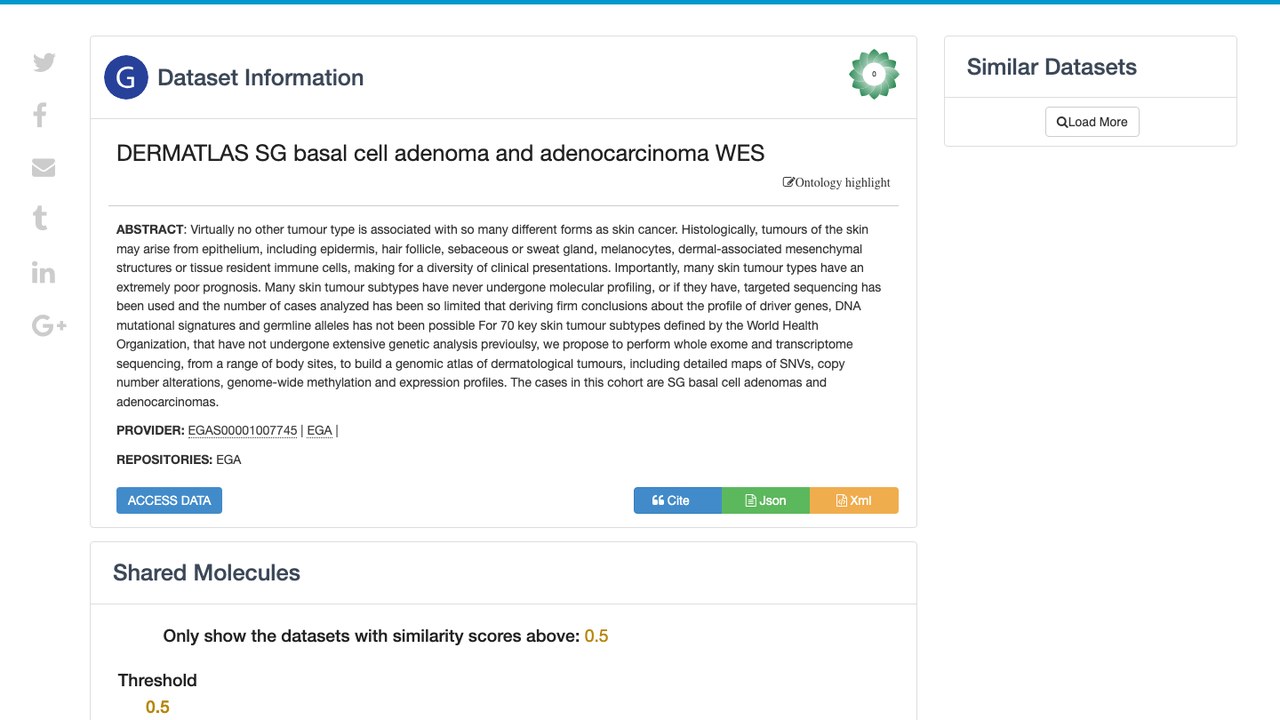Image resolution: width=1280 pixels, height=720 pixels.
Task: Share on Tumblr icon
Action: coord(40,218)
